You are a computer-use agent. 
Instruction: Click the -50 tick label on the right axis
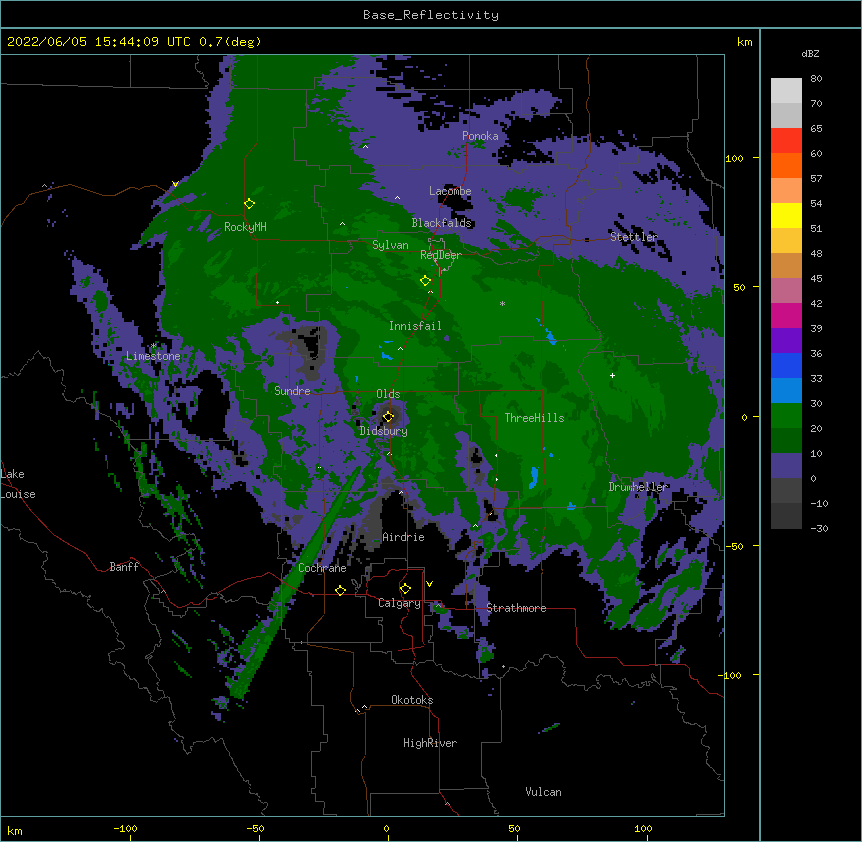click(x=734, y=546)
